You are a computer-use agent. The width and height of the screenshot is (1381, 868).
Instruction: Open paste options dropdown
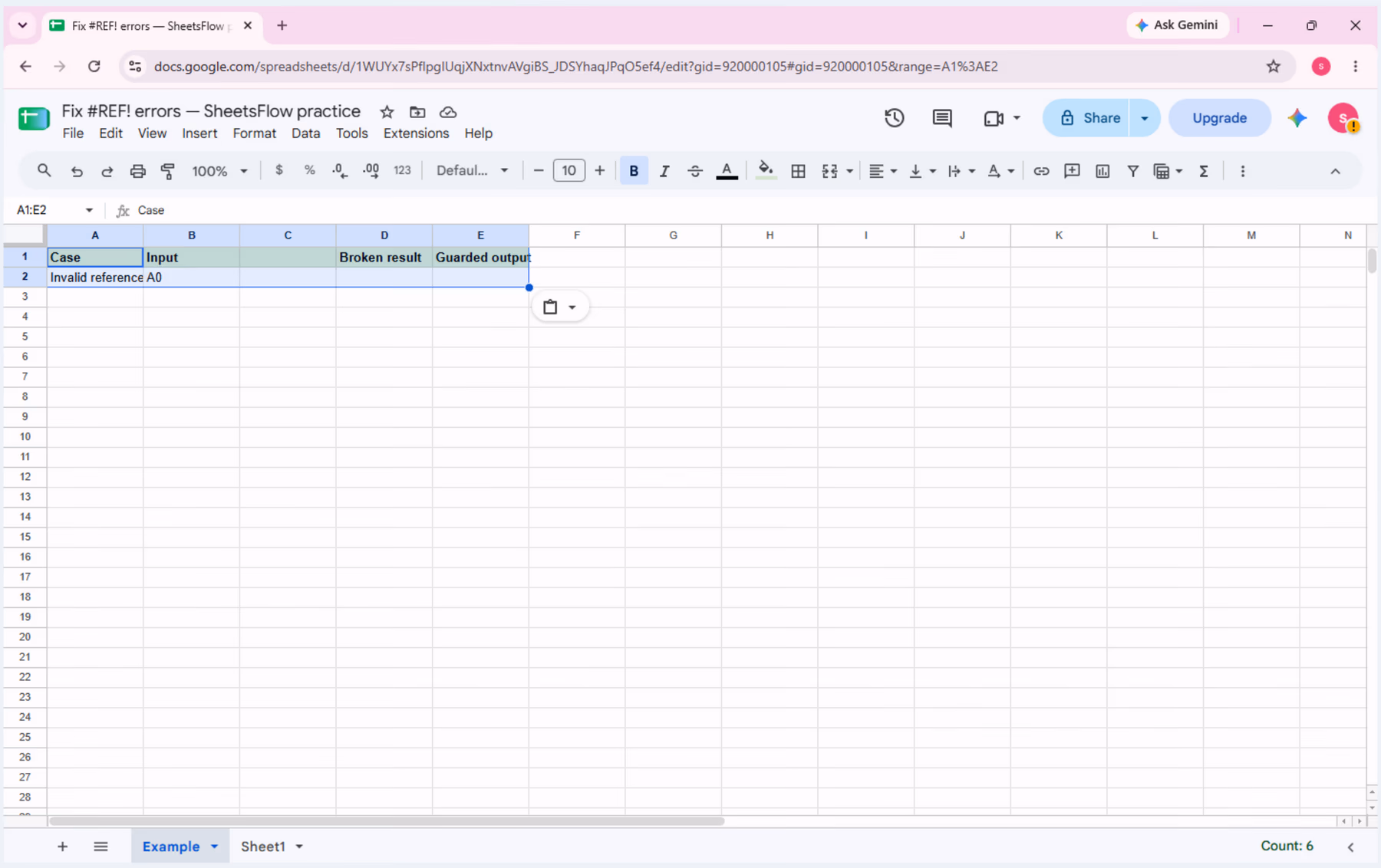pos(560,307)
